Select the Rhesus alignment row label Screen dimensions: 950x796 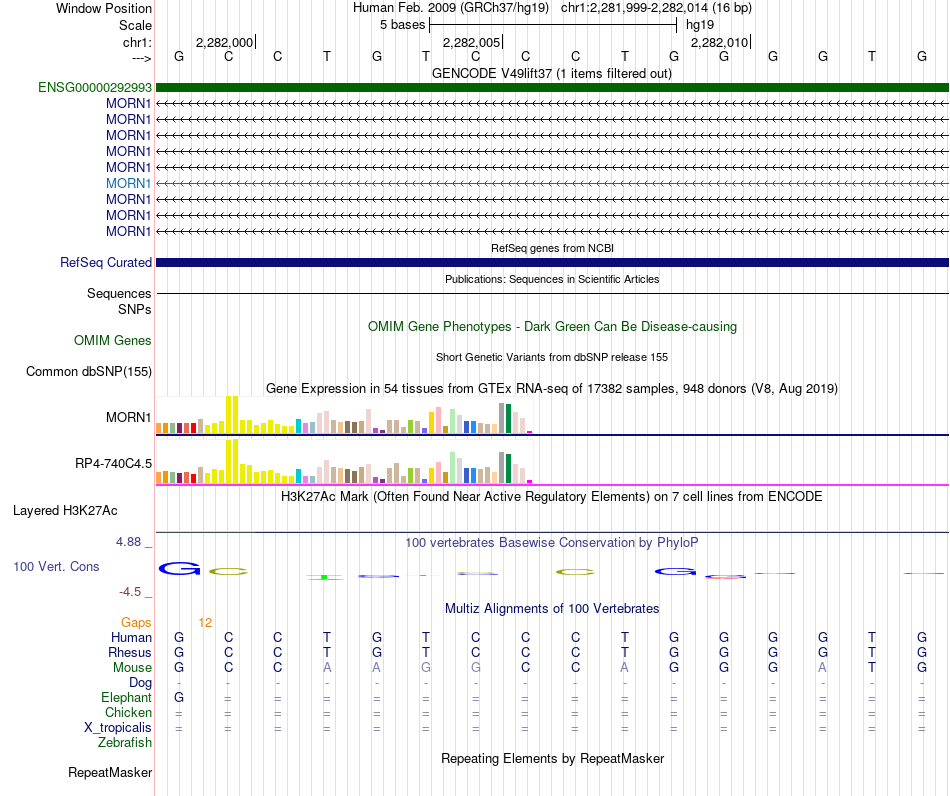[x=130, y=652]
